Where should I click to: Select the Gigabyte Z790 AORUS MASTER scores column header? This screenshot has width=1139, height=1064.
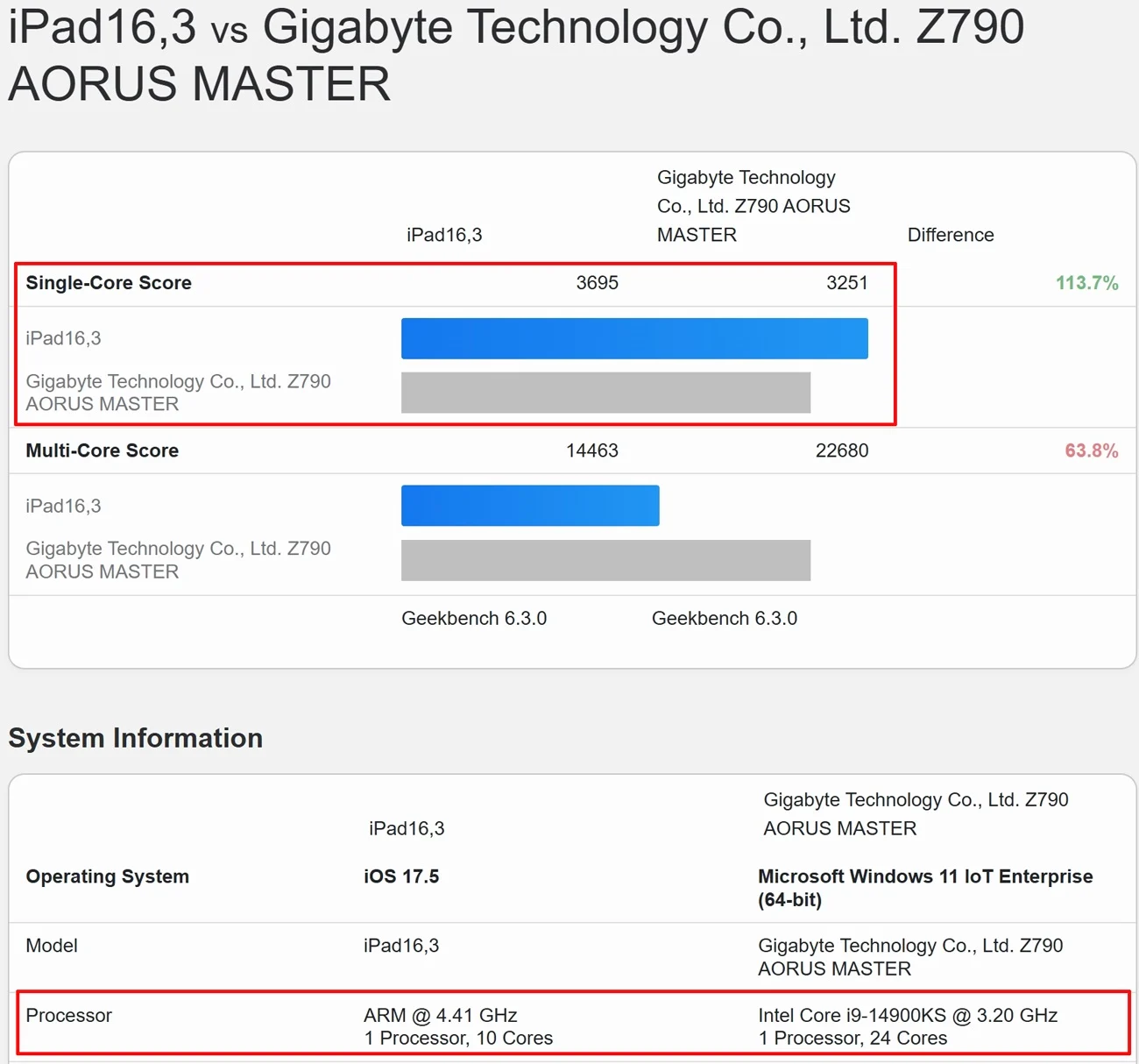coord(753,206)
